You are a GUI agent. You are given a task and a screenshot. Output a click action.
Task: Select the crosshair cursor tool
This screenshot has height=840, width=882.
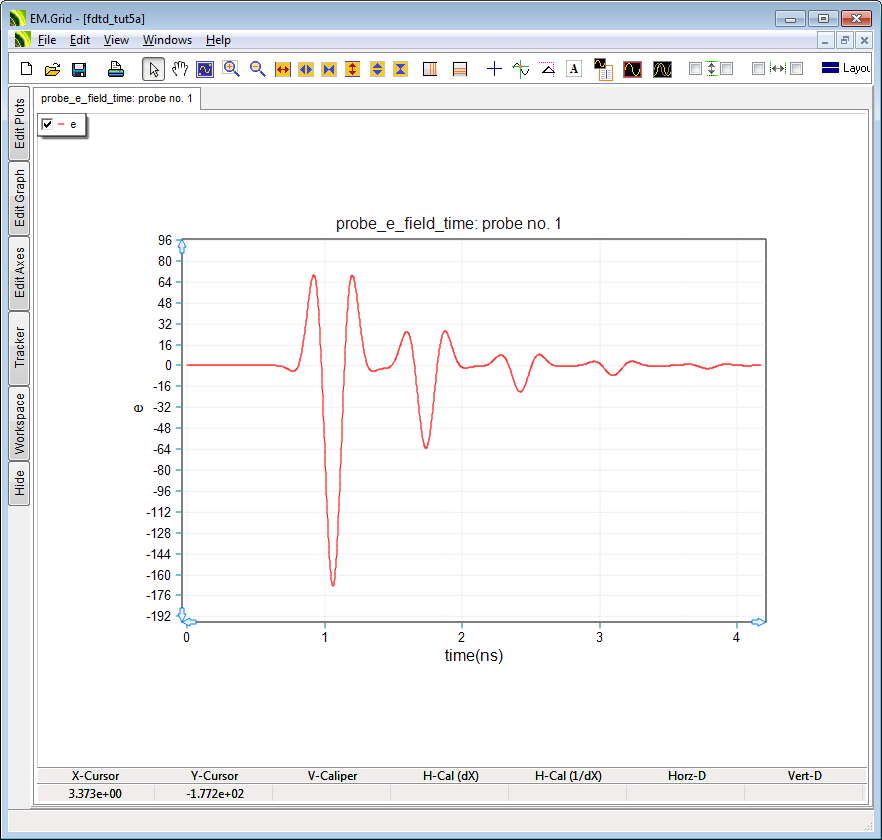tap(494, 69)
